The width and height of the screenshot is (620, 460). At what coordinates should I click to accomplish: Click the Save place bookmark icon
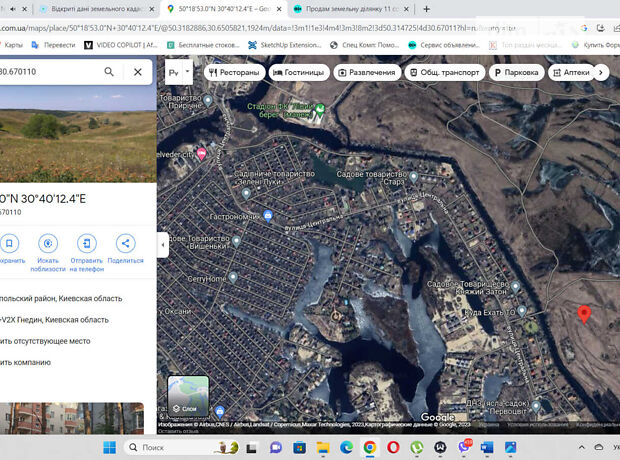click(x=8, y=244)
